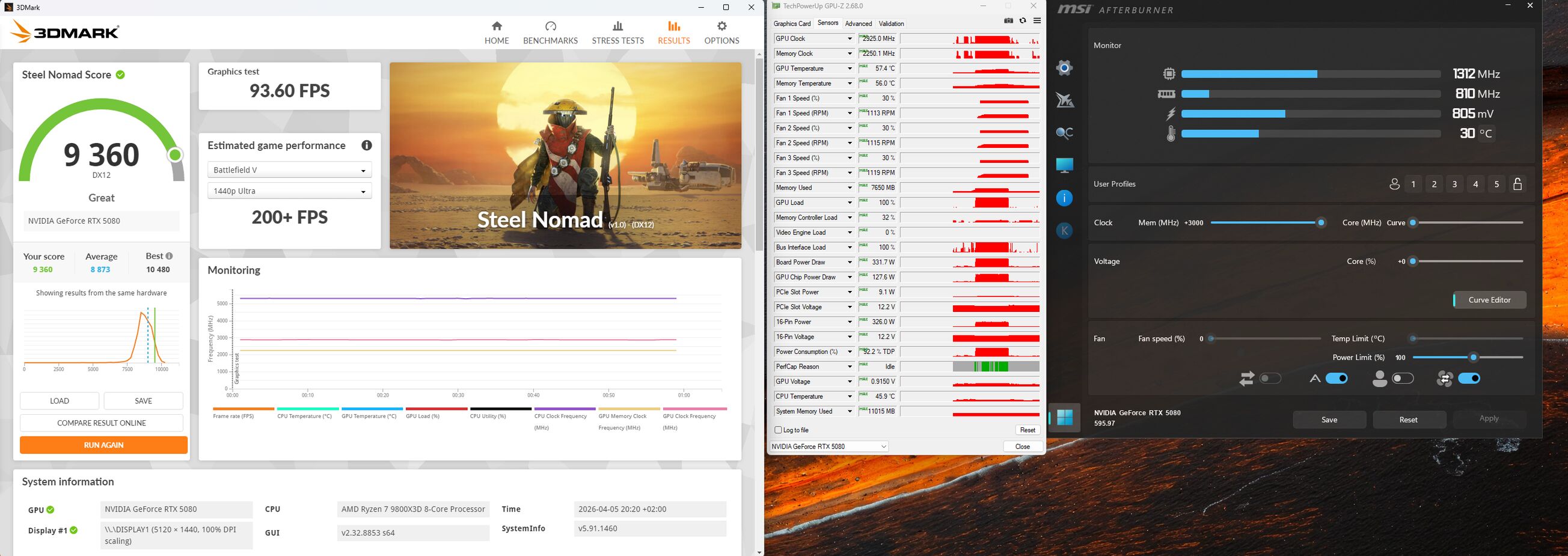Click the GPU-Z refresh icon
The width and height of the screenshot is (1568, 556).
(1023, 20)
